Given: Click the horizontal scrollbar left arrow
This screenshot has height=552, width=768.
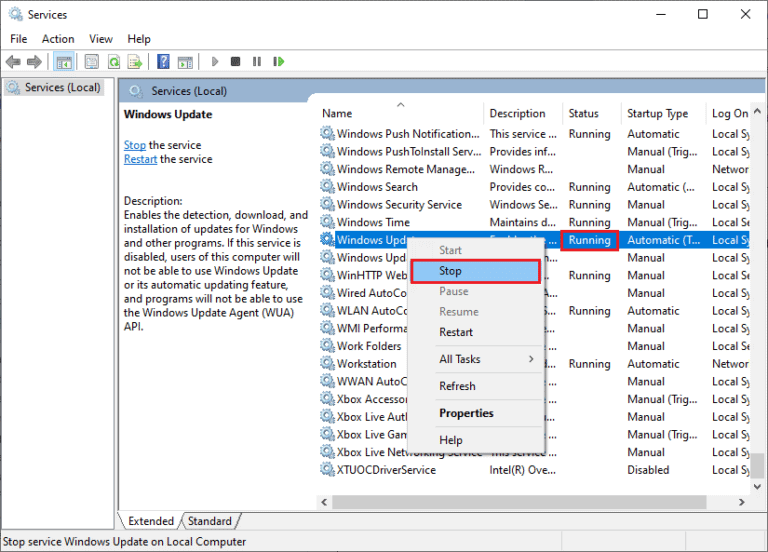Looking at the screenshot, I should (x=324, y=502).
